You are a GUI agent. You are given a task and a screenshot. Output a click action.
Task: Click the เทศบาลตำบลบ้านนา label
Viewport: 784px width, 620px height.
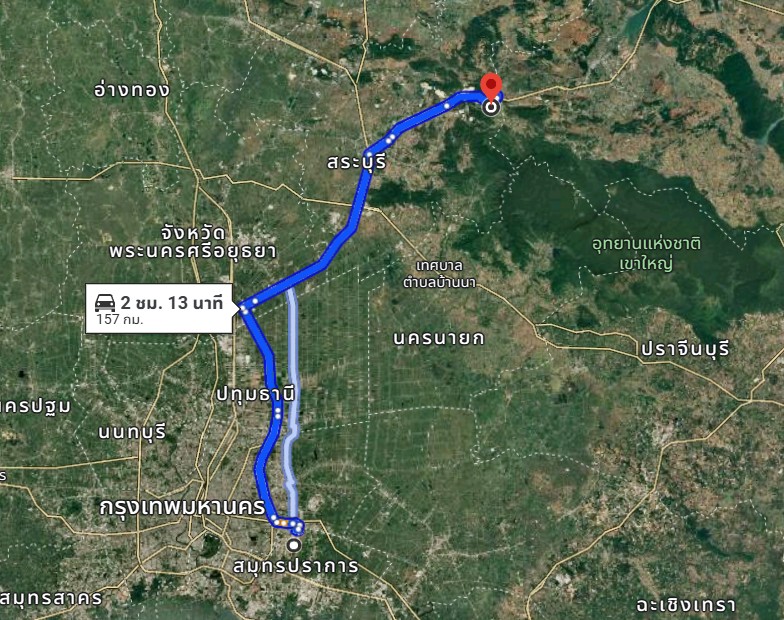pyautogui.click(x=440, y=274)
